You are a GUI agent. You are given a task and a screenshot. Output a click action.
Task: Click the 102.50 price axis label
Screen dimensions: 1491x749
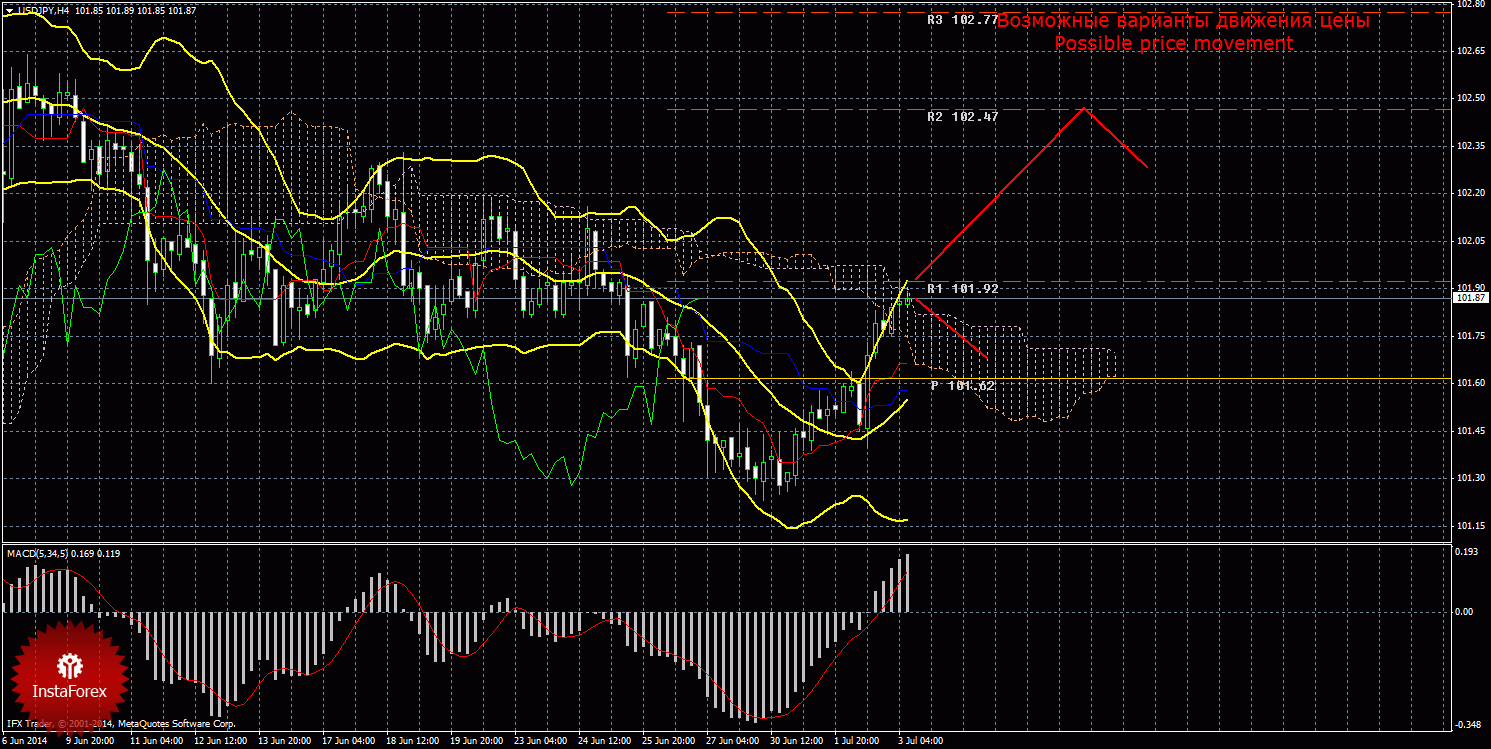[1469, 98]
